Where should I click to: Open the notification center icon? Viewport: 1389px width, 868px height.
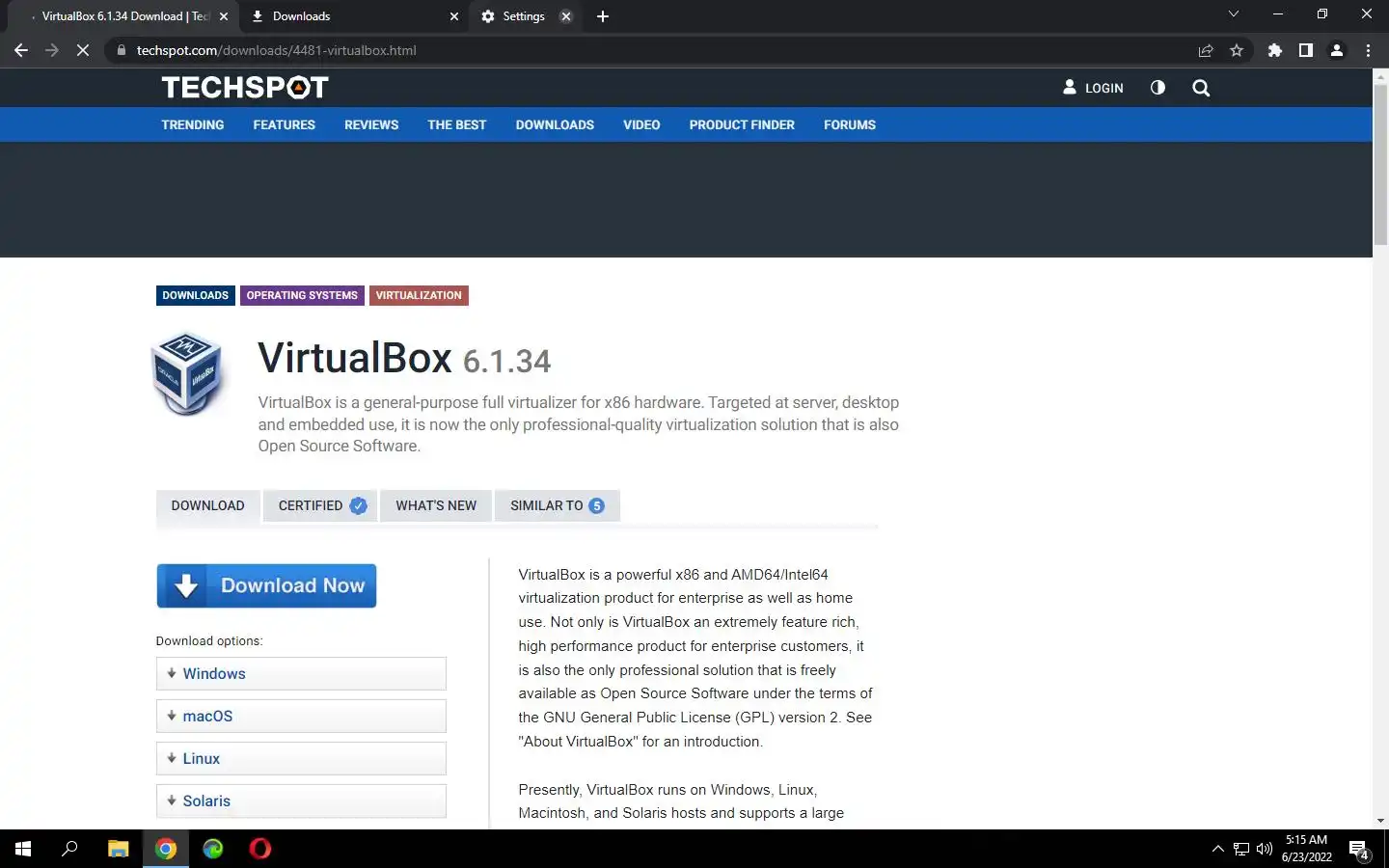point(1359,850)
